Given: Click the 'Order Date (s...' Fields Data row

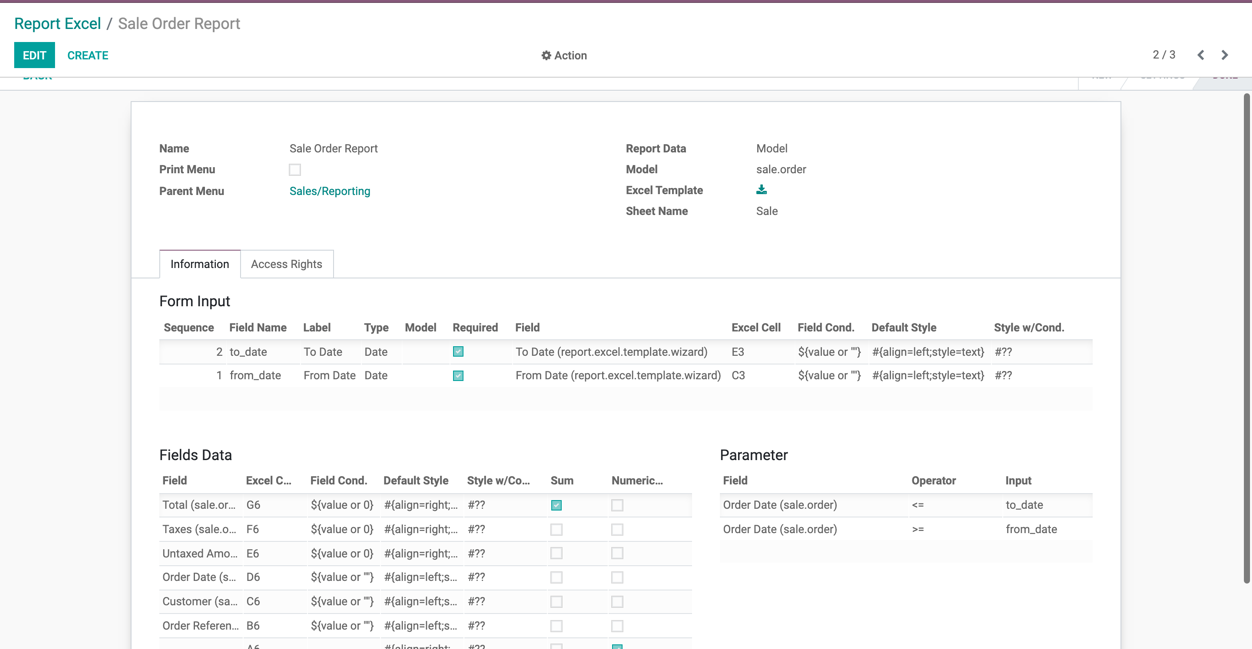Looking at the screenshot, I should [x=425, y=577].
